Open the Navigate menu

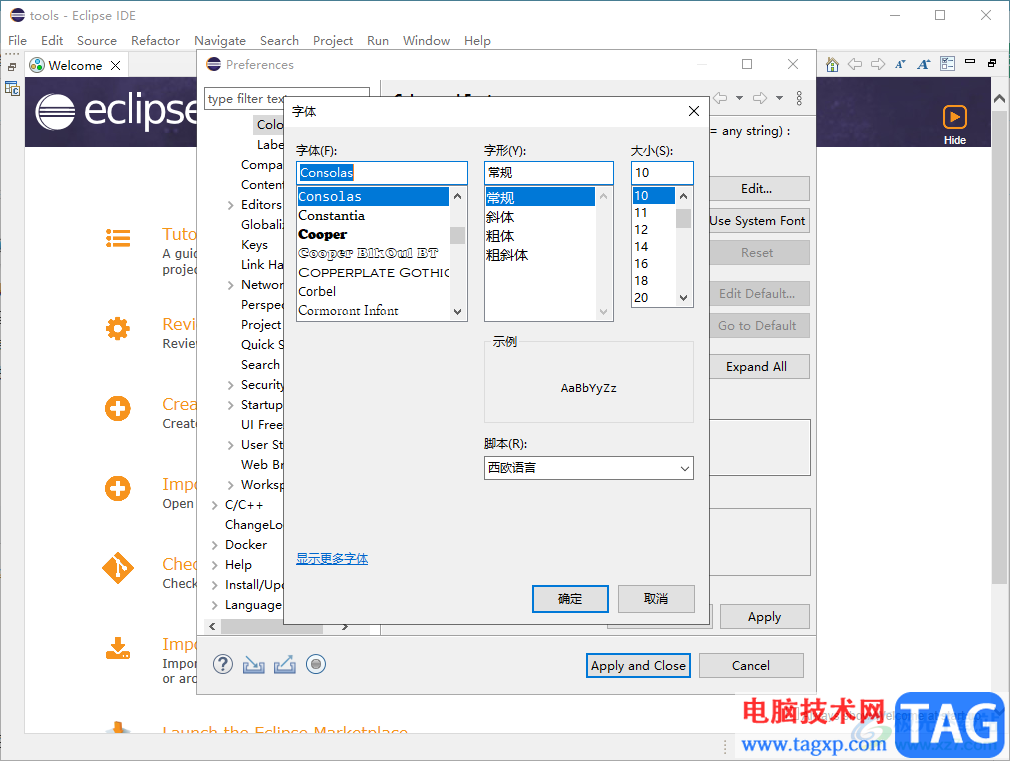tap(220, 41)
